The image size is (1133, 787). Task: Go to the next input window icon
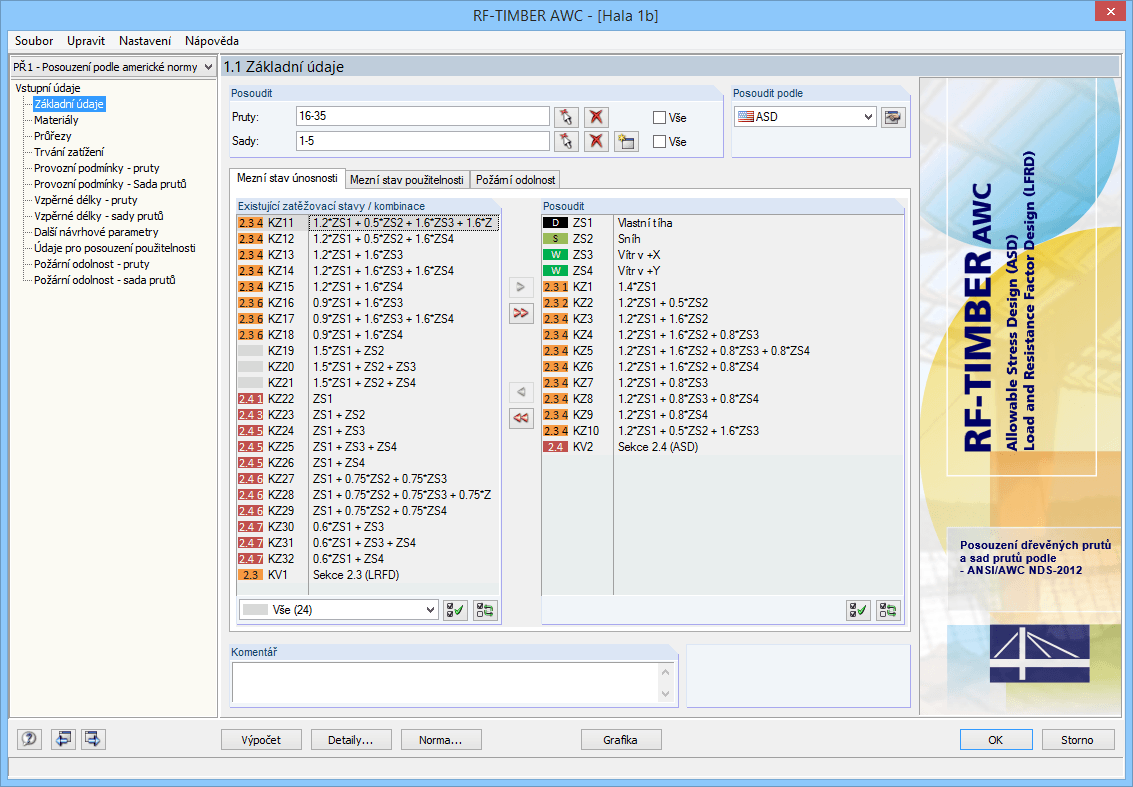click(x=92, y=739)
